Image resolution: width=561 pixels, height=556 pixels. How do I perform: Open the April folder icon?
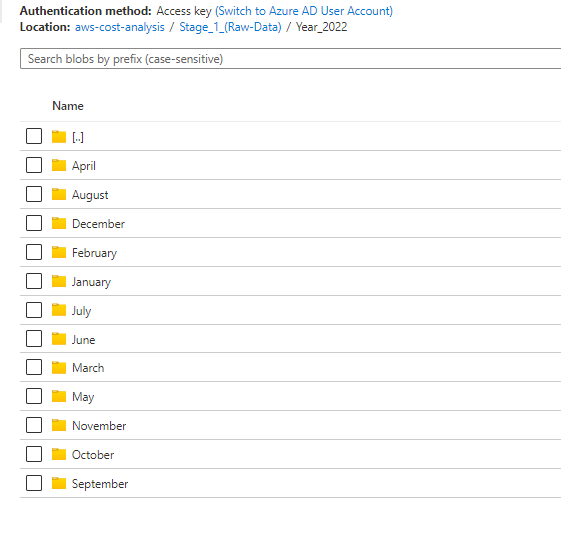[x=59, y=165]
